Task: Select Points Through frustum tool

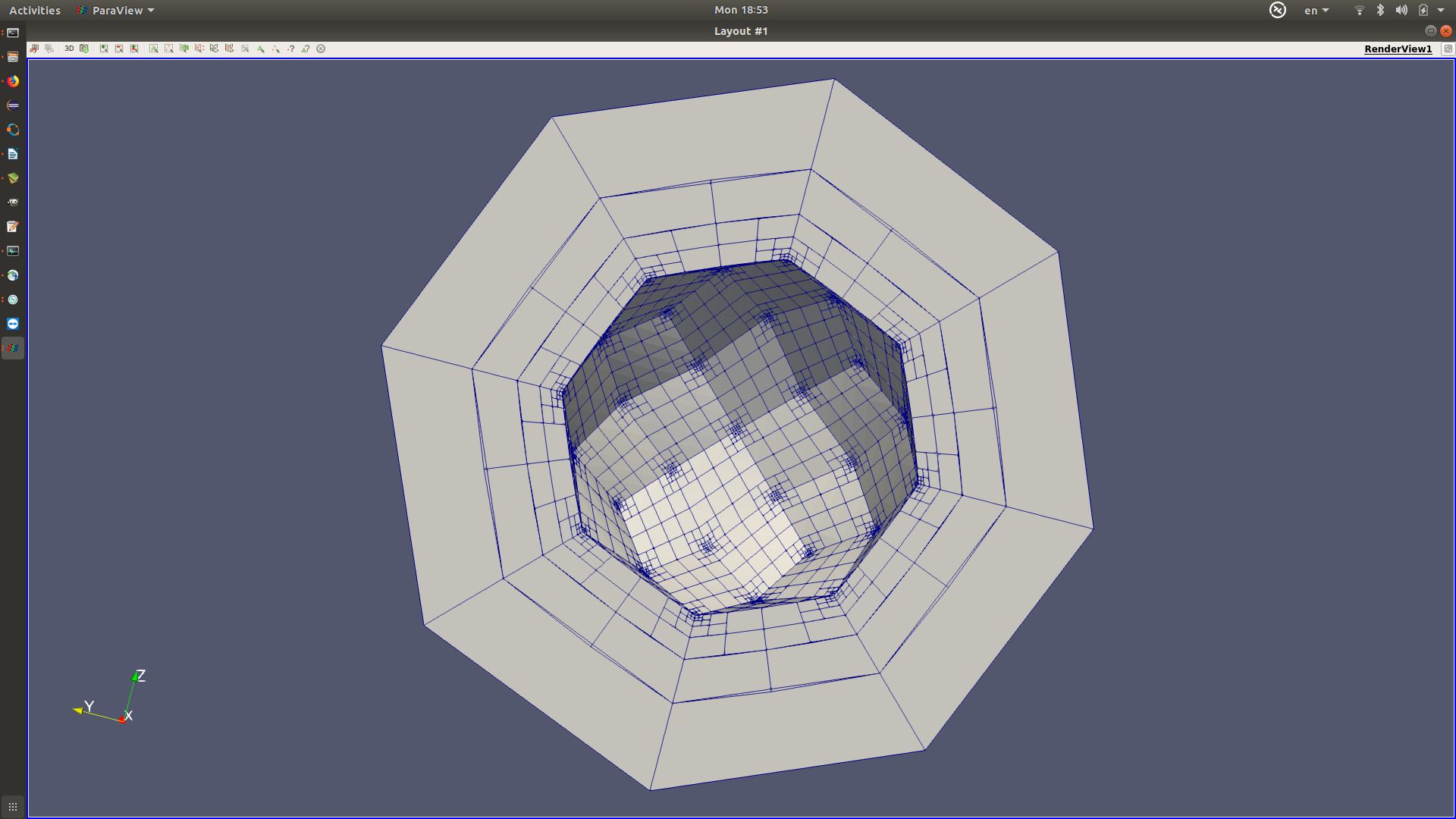Action: click(x=199, y=49)
